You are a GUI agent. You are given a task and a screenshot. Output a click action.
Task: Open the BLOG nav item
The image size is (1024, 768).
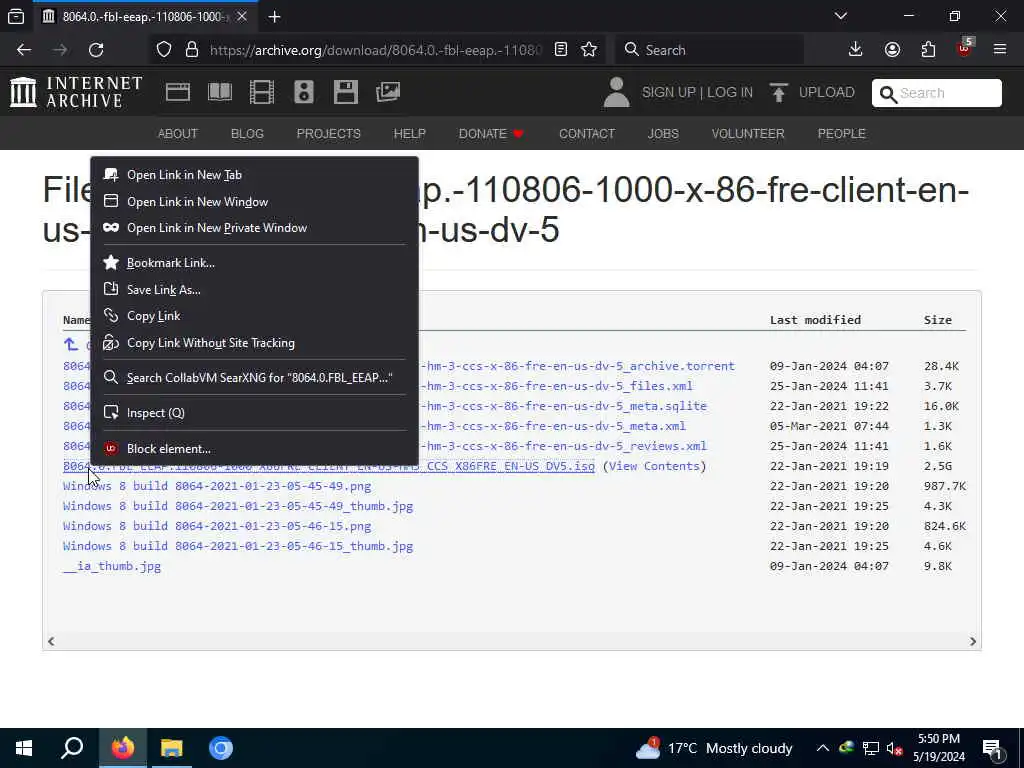point(248,134)
